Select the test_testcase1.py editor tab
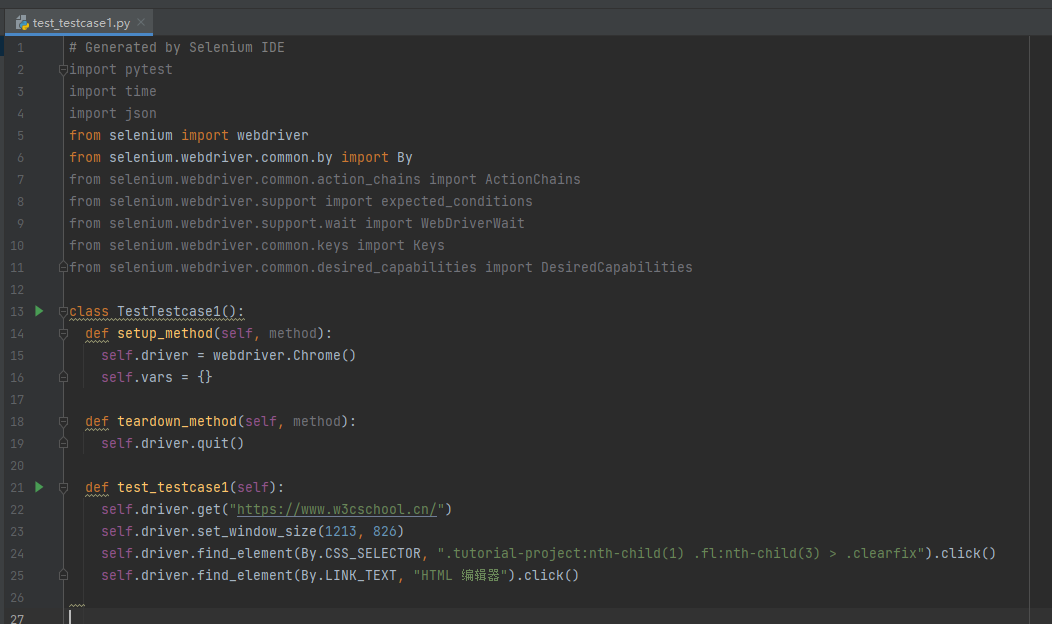Image resolution: width=1052 pixels, height=624 pixels. [x=81, y=22]
